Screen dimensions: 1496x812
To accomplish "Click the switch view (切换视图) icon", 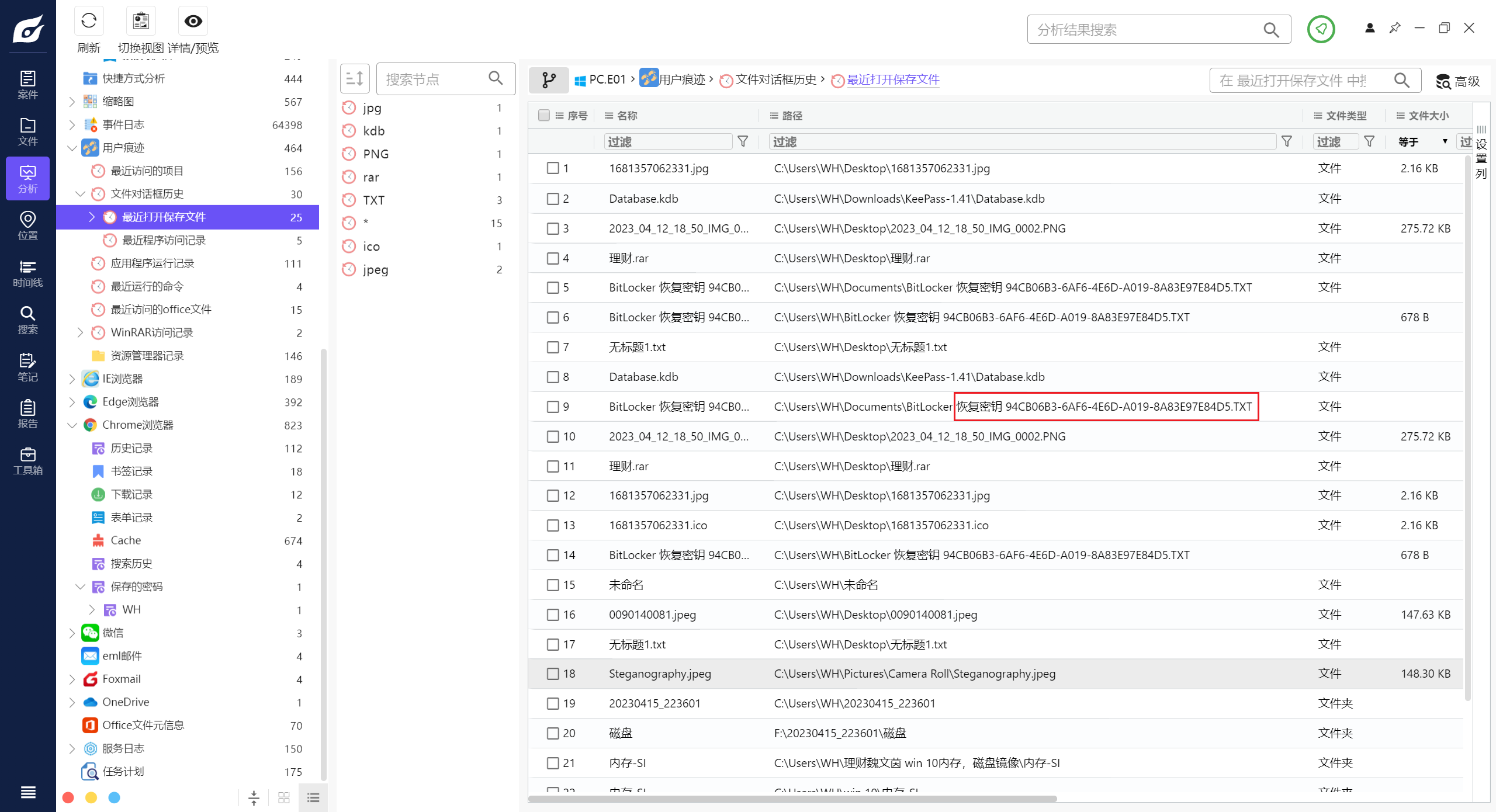I will [x=141, y=22].
